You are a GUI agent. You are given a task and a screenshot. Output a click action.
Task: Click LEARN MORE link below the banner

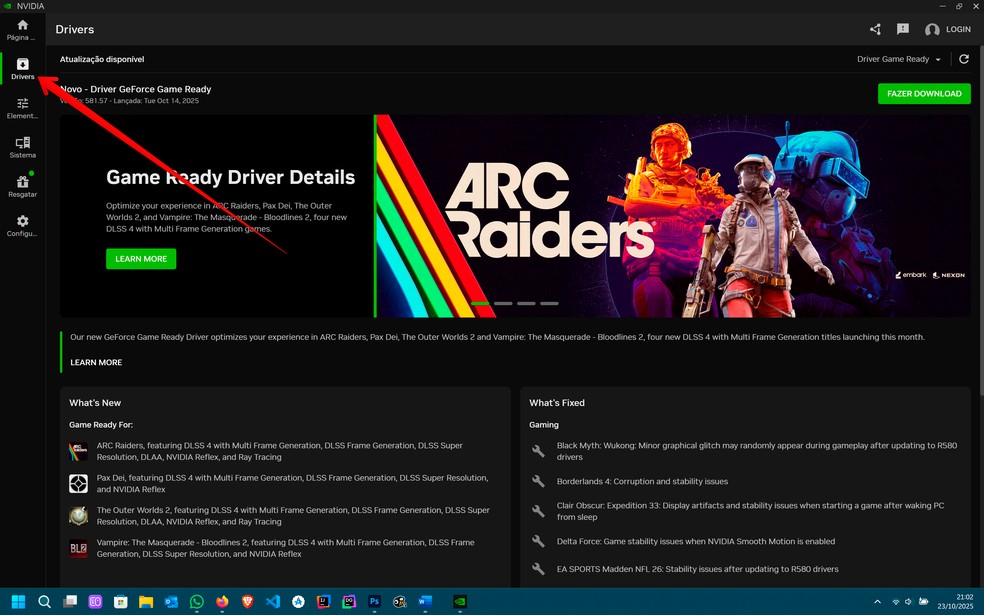tap(96, 362)
